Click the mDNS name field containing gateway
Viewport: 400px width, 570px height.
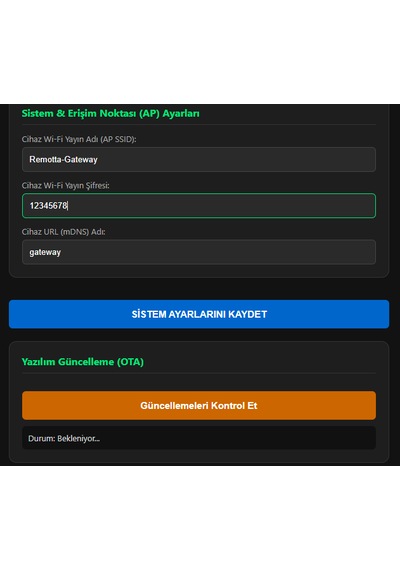(x=199, y=252)
